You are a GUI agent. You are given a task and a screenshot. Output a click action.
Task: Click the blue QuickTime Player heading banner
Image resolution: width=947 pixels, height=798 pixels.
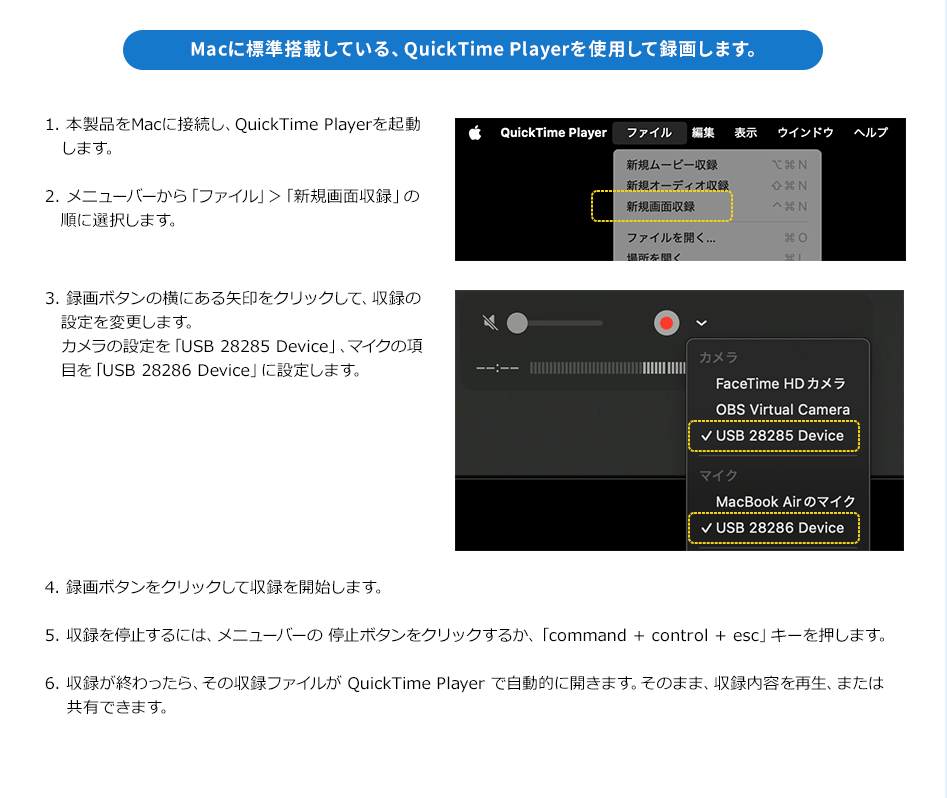click(x=473, y=50)
